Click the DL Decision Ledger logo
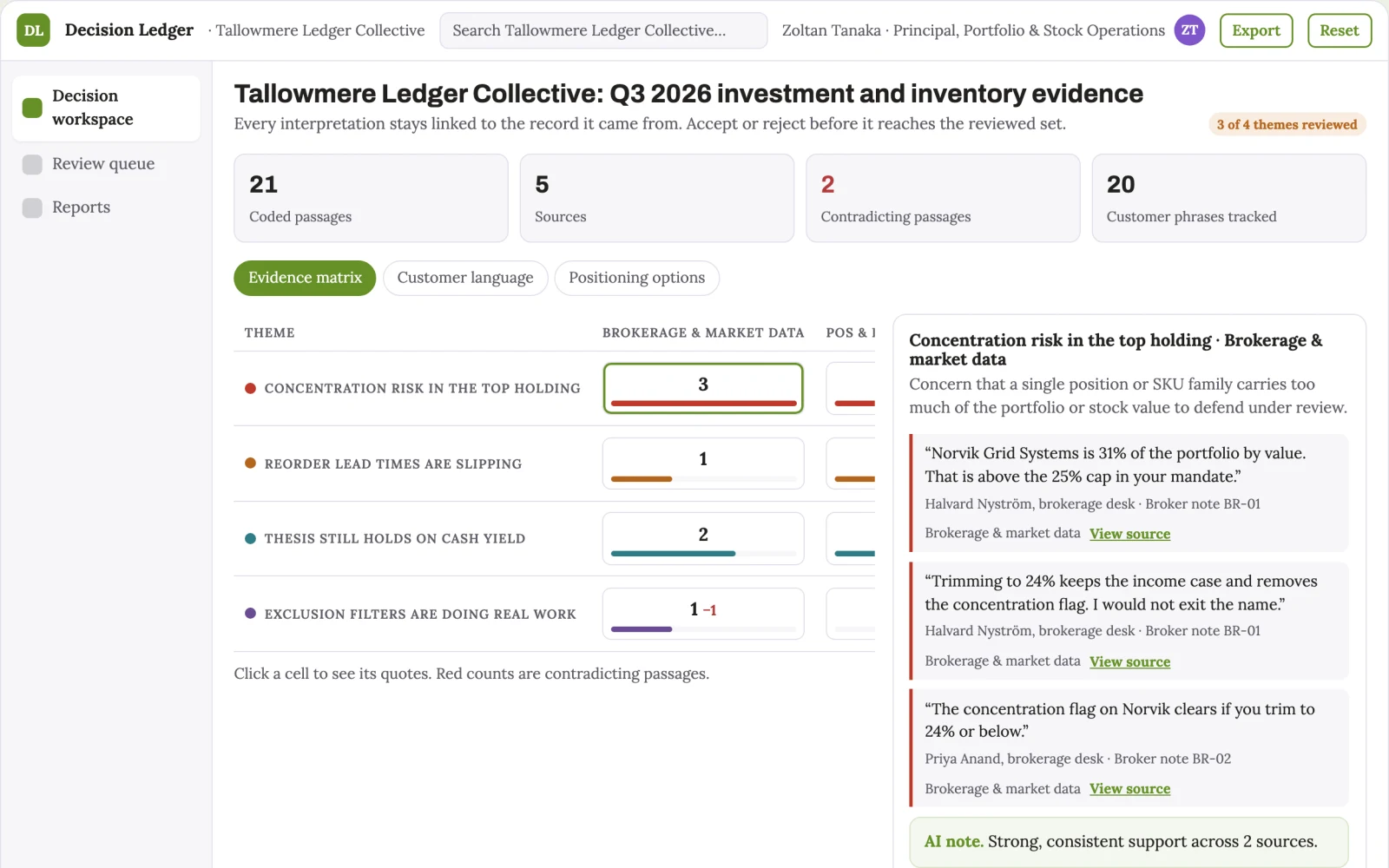The width and height of the screenshot is (1389, 868). tap(33, 30)
